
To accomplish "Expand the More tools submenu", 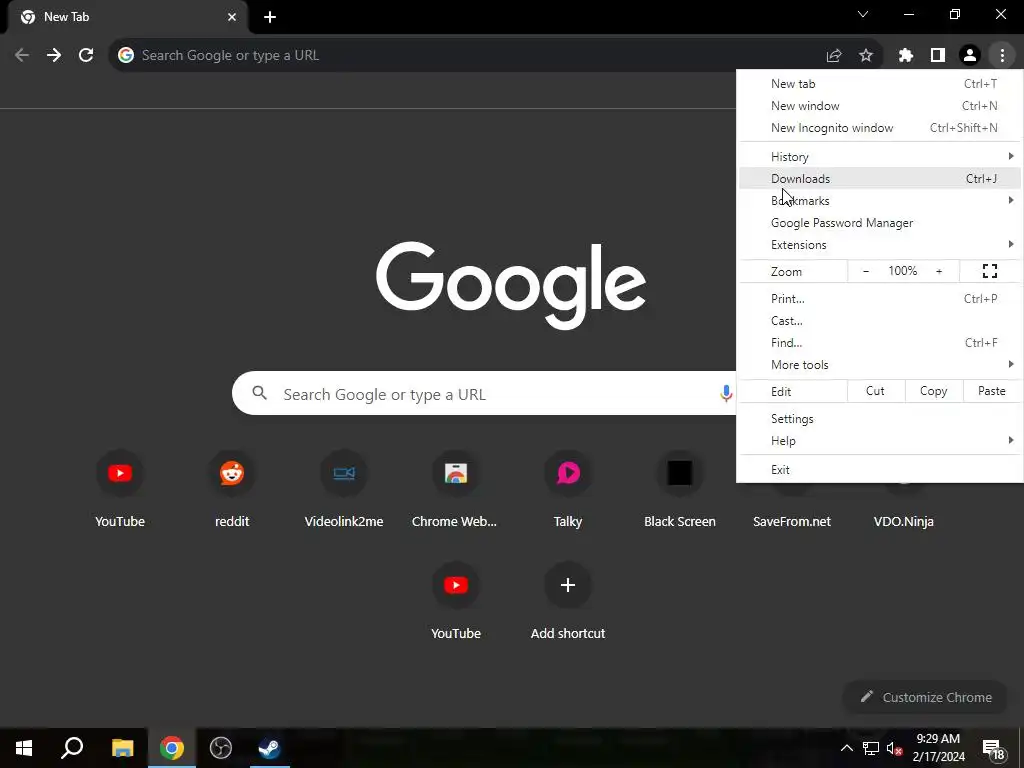I will [880, 364].
